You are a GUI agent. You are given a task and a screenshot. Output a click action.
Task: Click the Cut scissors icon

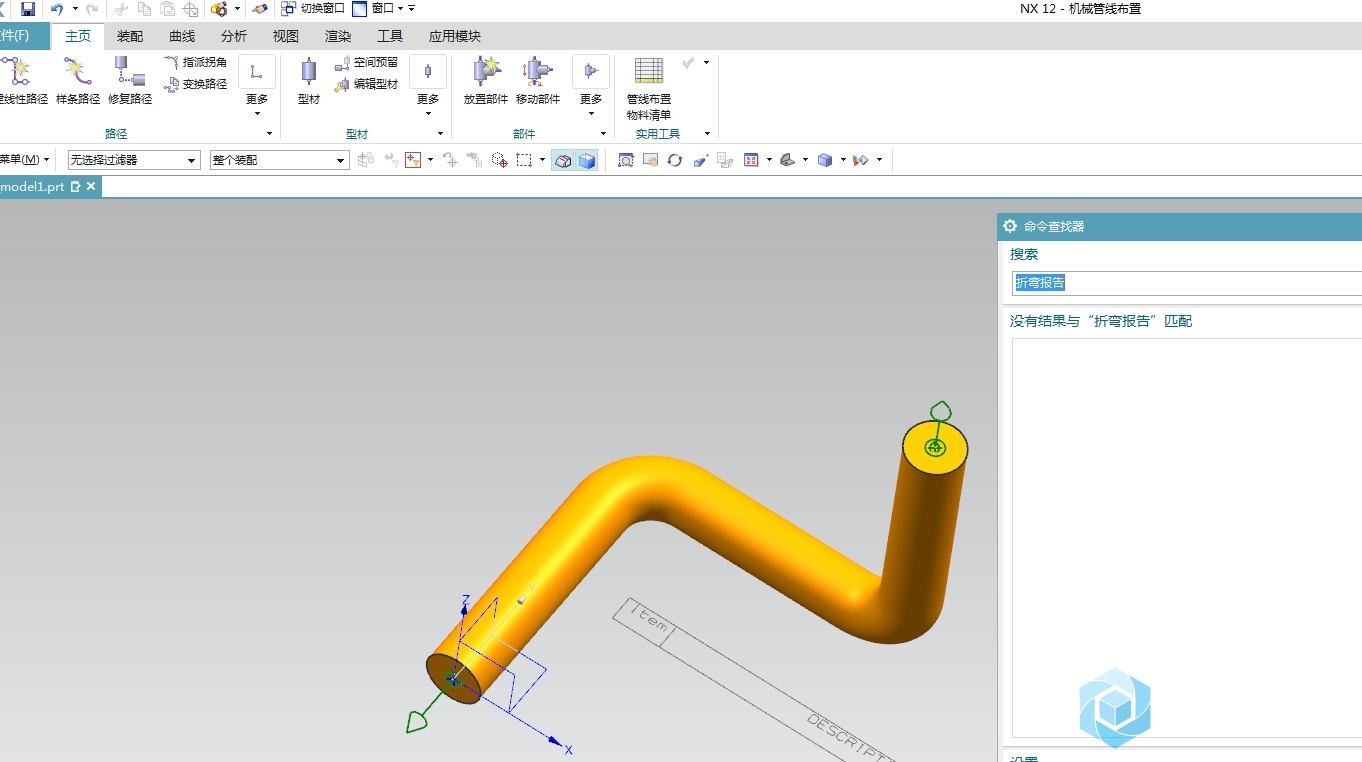[121, 9]
